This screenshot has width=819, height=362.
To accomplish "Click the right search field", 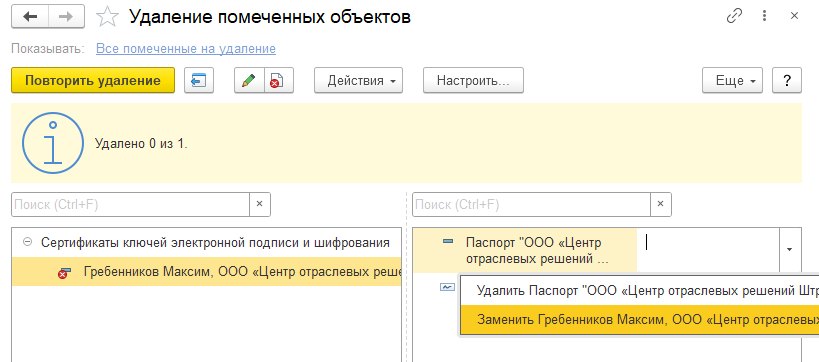I will (531, 205).
